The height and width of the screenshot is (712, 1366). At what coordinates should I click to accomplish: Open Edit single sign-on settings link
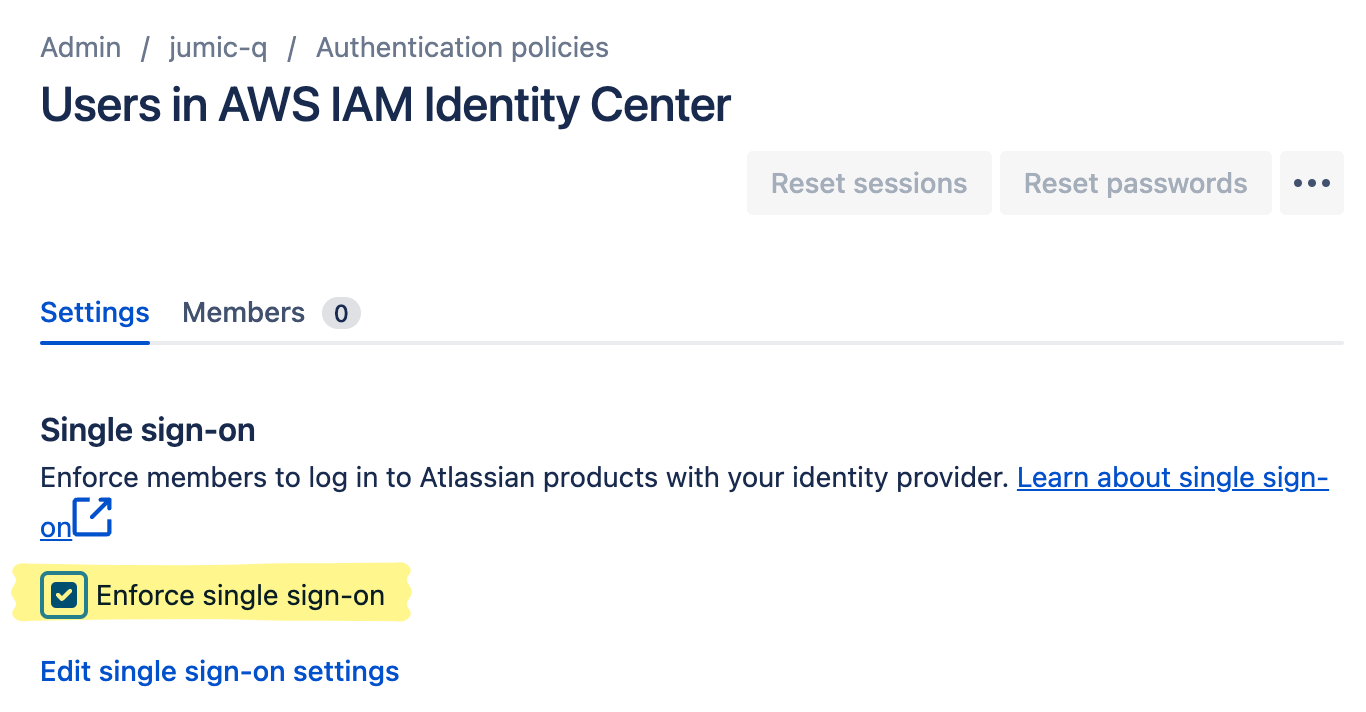[x=219, y=671]
